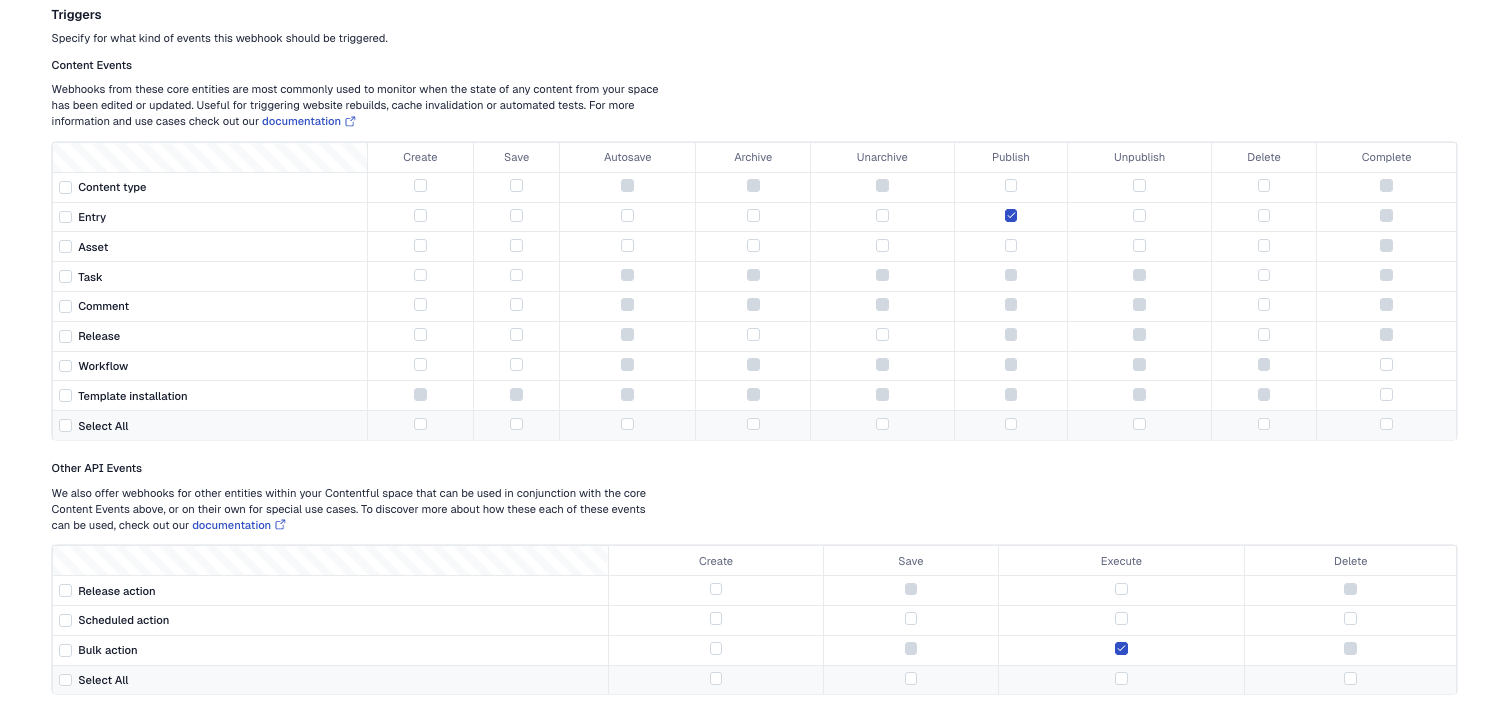The width and height of the screenshot is (1499, 706).
Task: Enable Create trigger for Content type
Action: [420, 186]
